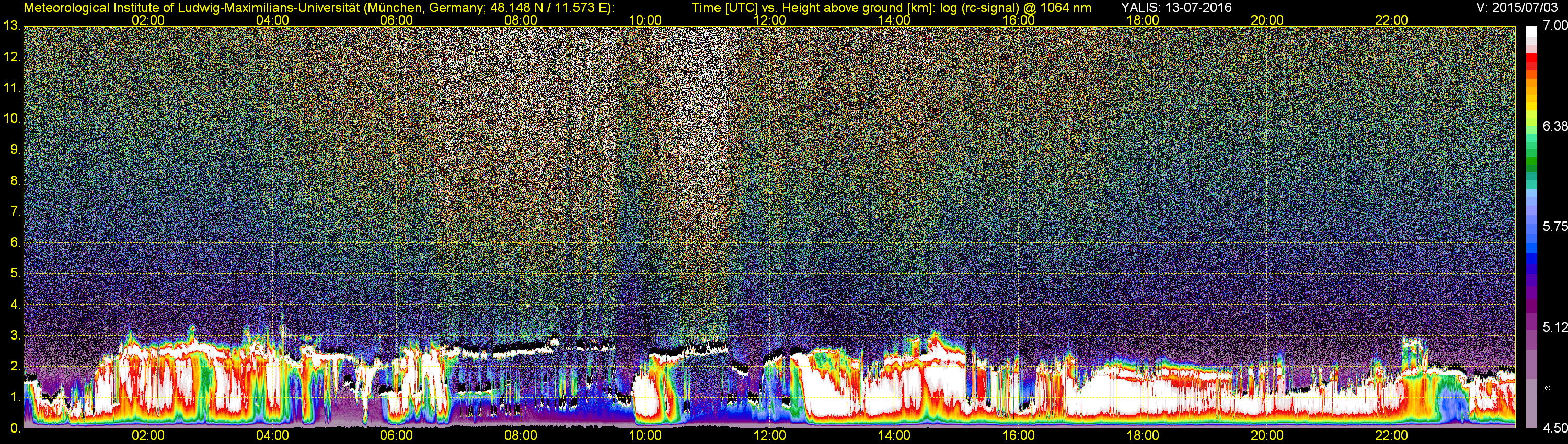Click the Meteorological Institute of Ludwig-Maximilians-Universität title

point(318,8)
